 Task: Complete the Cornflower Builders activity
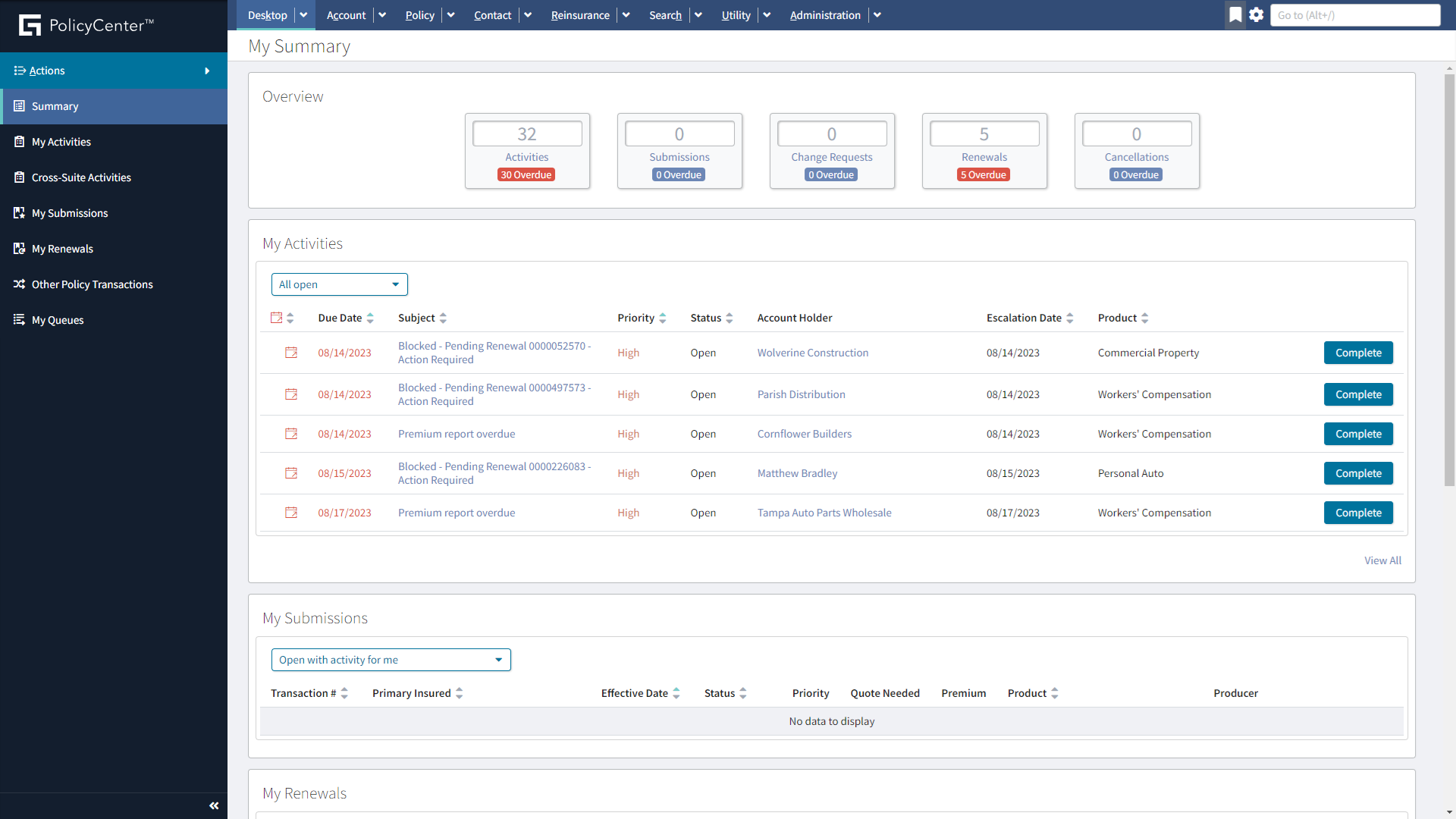[1357, 434]
